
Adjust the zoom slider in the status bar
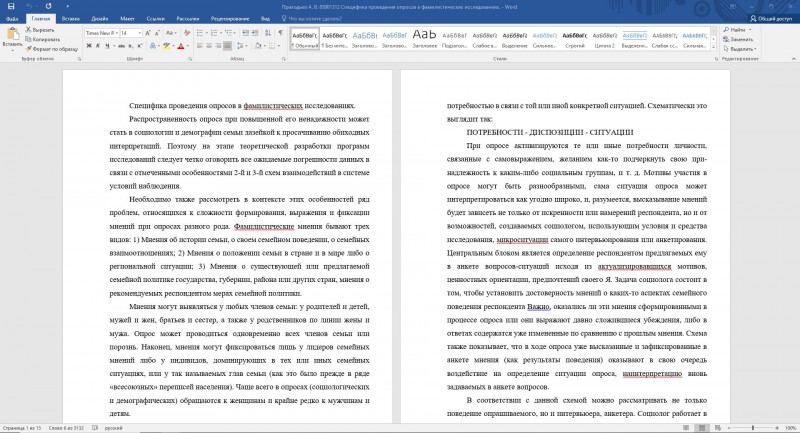point(753,428)
